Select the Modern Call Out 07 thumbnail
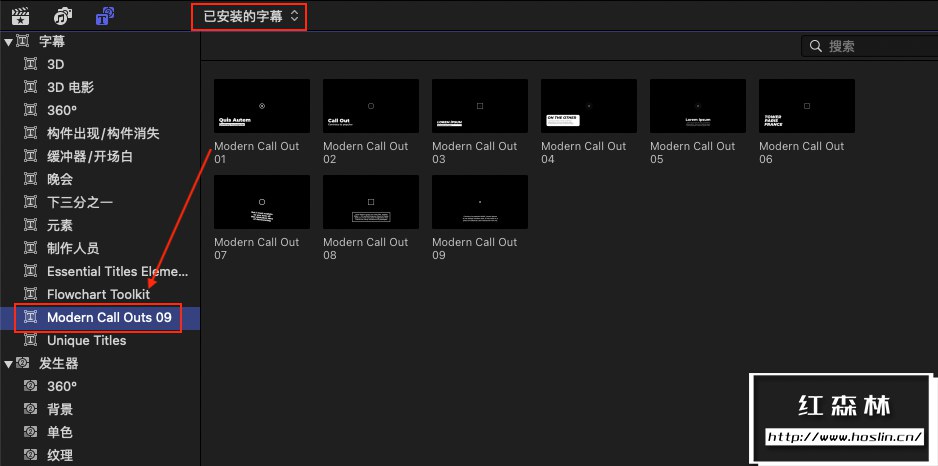 pyautogui.click(x=262, y=202)
